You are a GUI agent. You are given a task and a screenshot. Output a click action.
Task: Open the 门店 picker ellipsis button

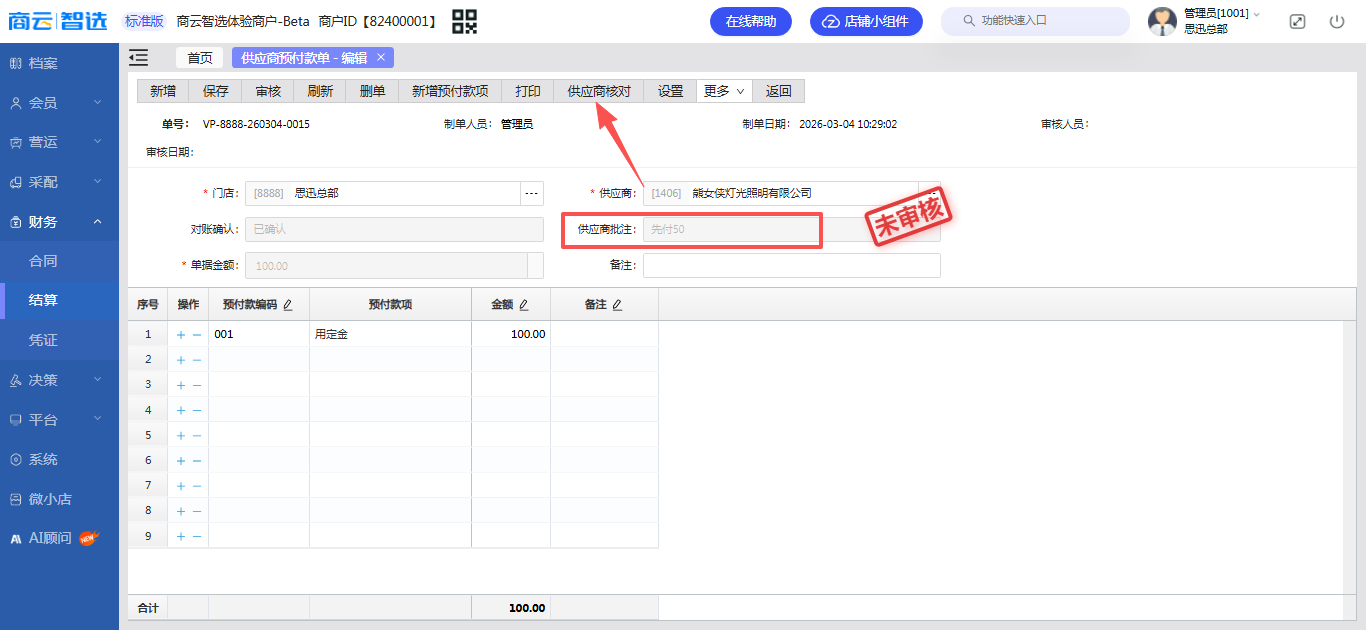click(531, 193)
